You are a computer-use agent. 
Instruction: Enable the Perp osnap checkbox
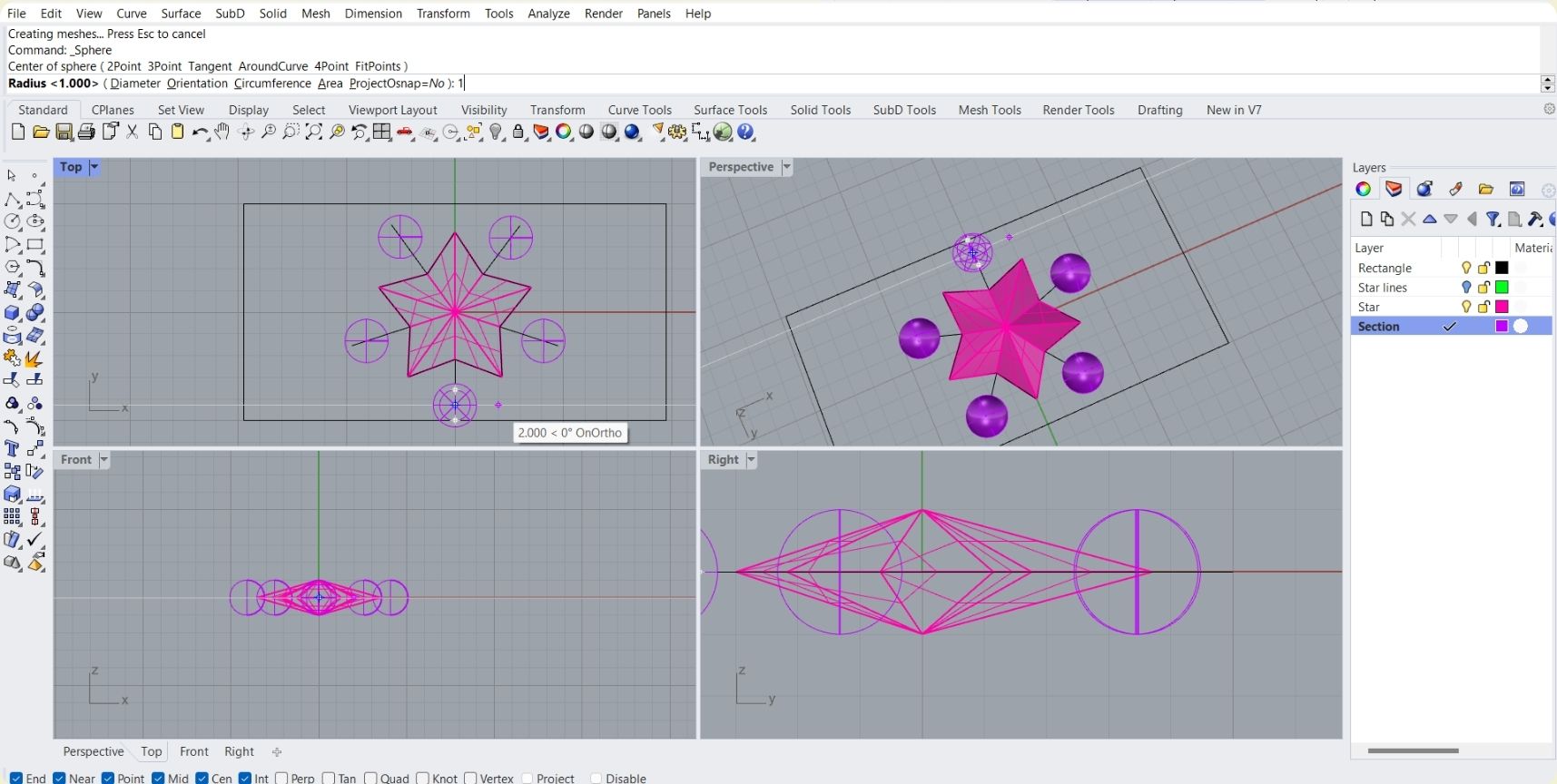pyautogui.click(x=281, y=778)
